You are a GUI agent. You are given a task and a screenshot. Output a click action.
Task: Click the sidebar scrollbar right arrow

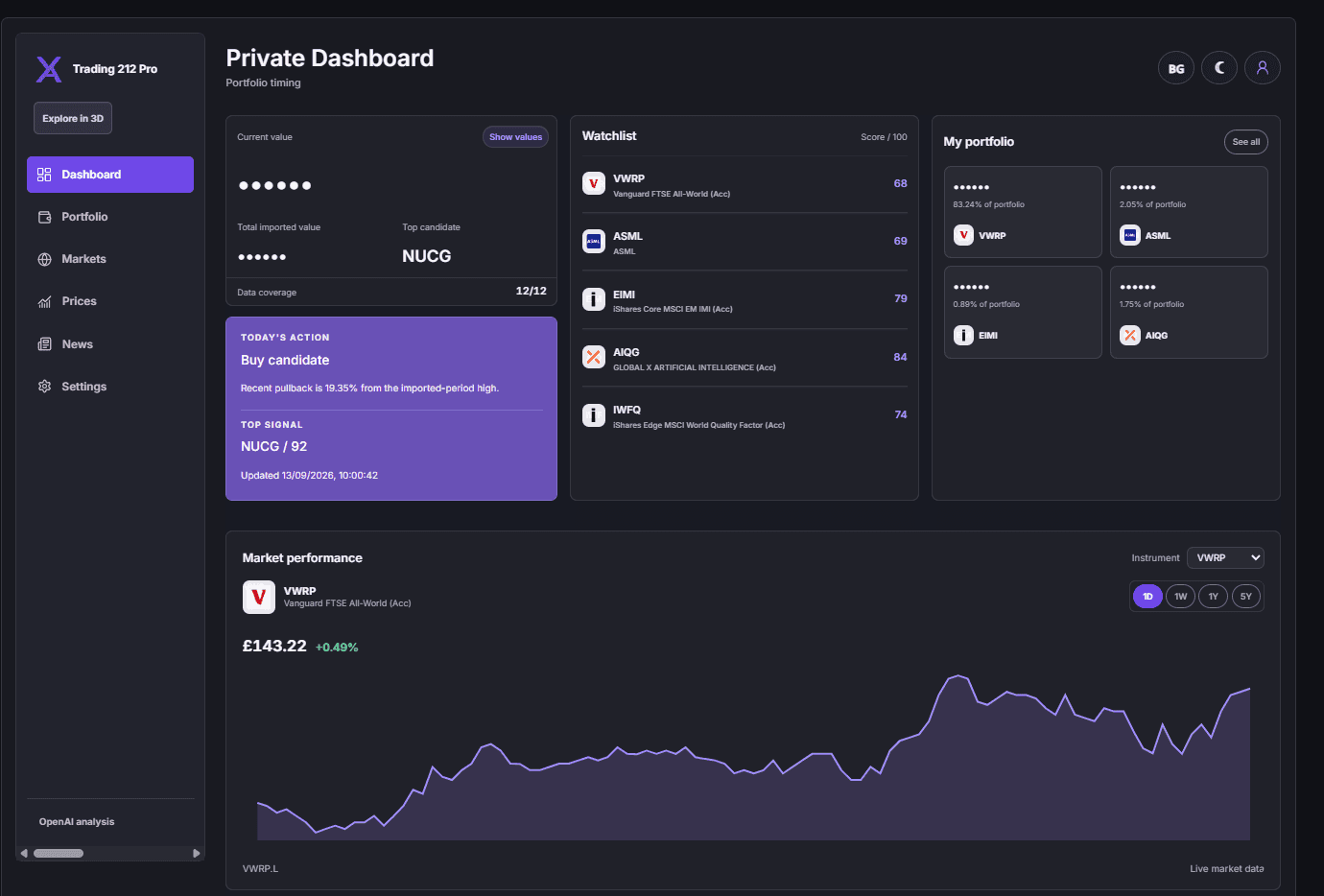click(x=197, y=853)
